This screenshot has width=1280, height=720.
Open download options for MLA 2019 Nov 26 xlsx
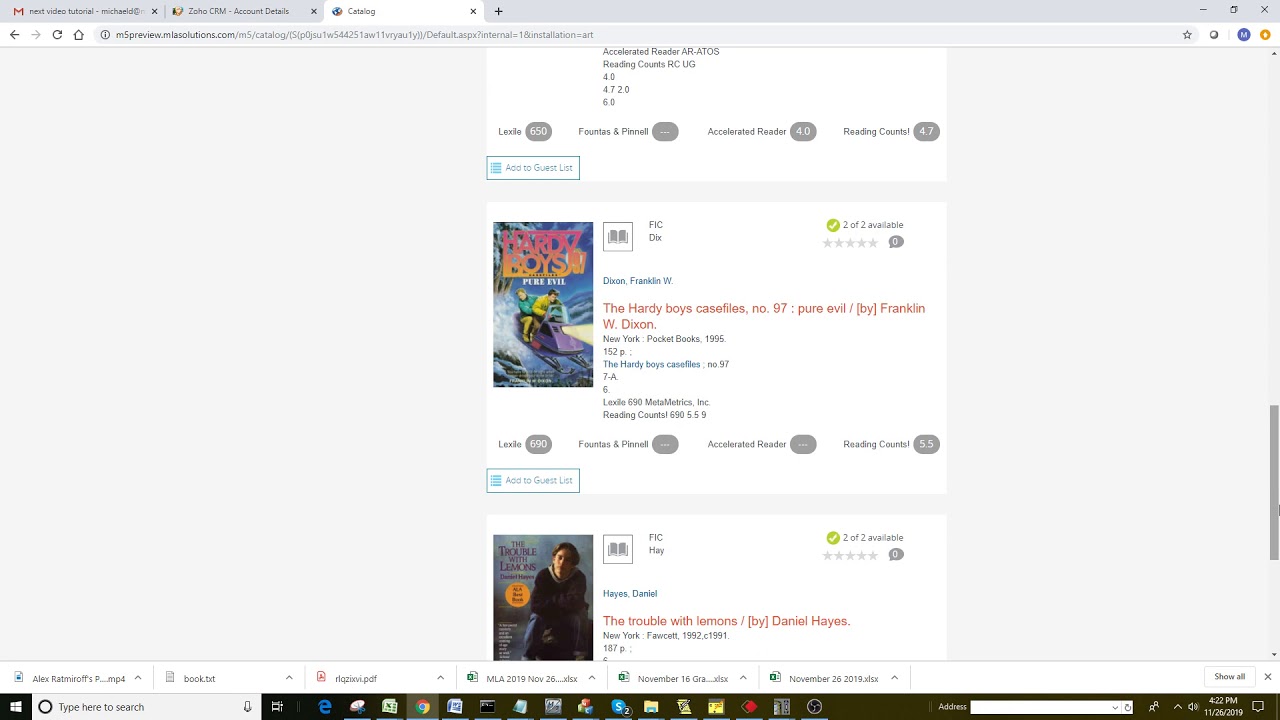click(x=592, y=678)
